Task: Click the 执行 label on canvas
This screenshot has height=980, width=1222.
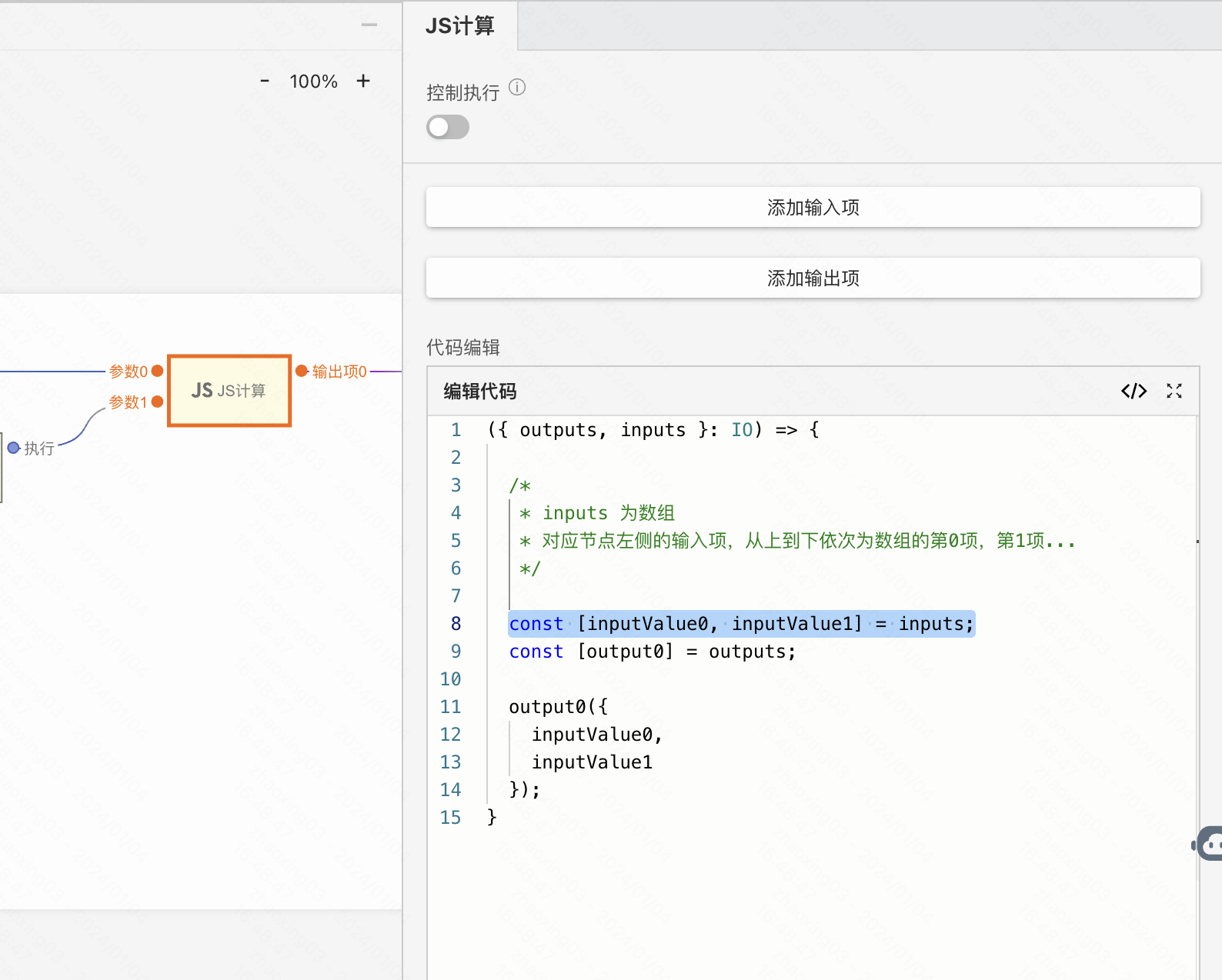Action: pyautogui.click(x=39, y=448)
